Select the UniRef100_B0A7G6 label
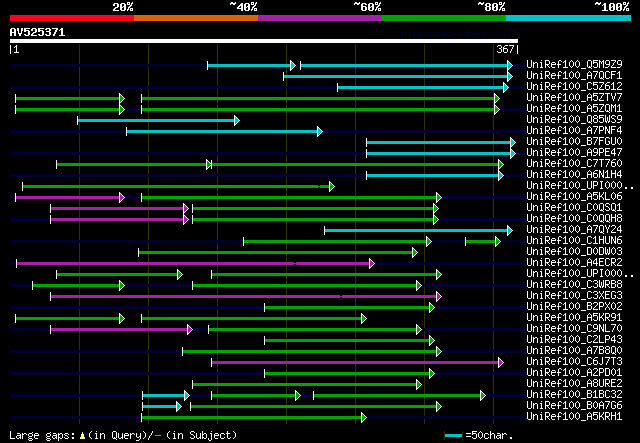Image resolution: width=640 pixels, height=443 pixels. [574, 406]
